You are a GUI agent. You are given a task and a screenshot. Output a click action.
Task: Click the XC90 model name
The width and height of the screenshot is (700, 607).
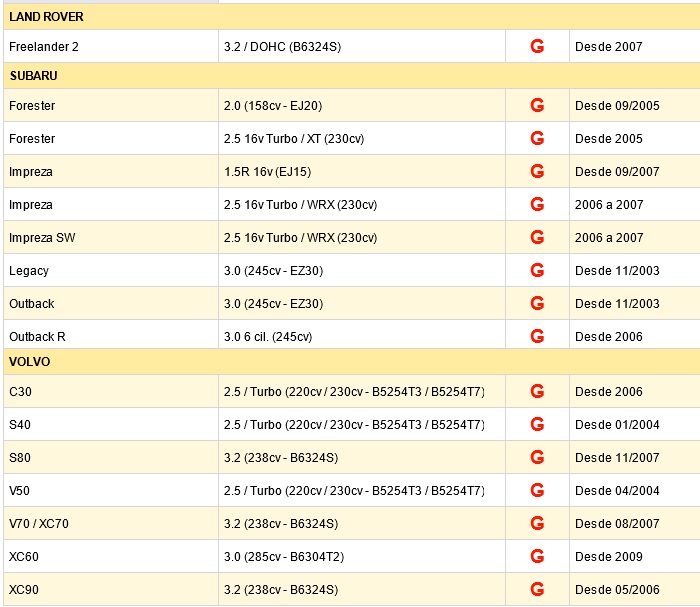[x=24, y=590]
